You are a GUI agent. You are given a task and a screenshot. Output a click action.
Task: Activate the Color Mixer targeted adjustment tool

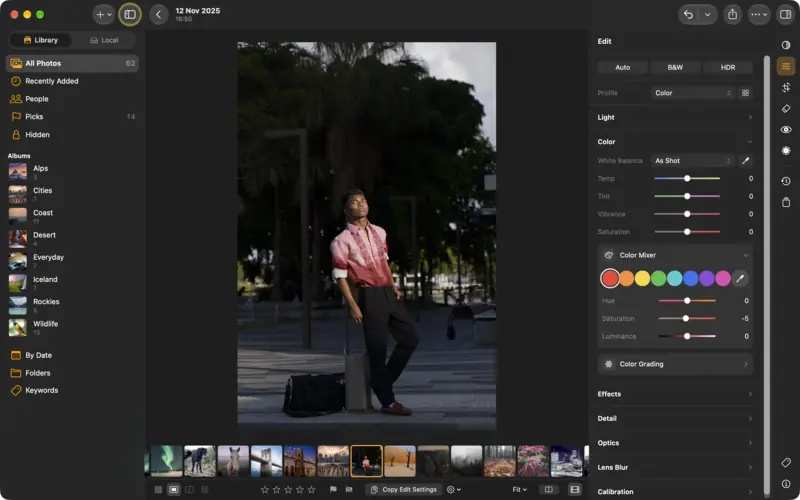pos(740,278)
